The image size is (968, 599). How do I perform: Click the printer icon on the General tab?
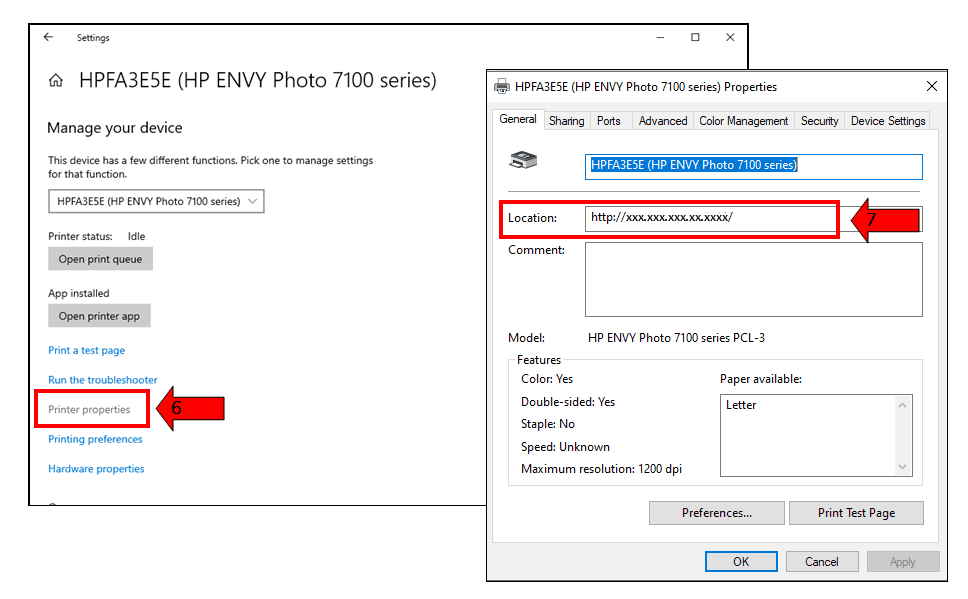(525, 159)
